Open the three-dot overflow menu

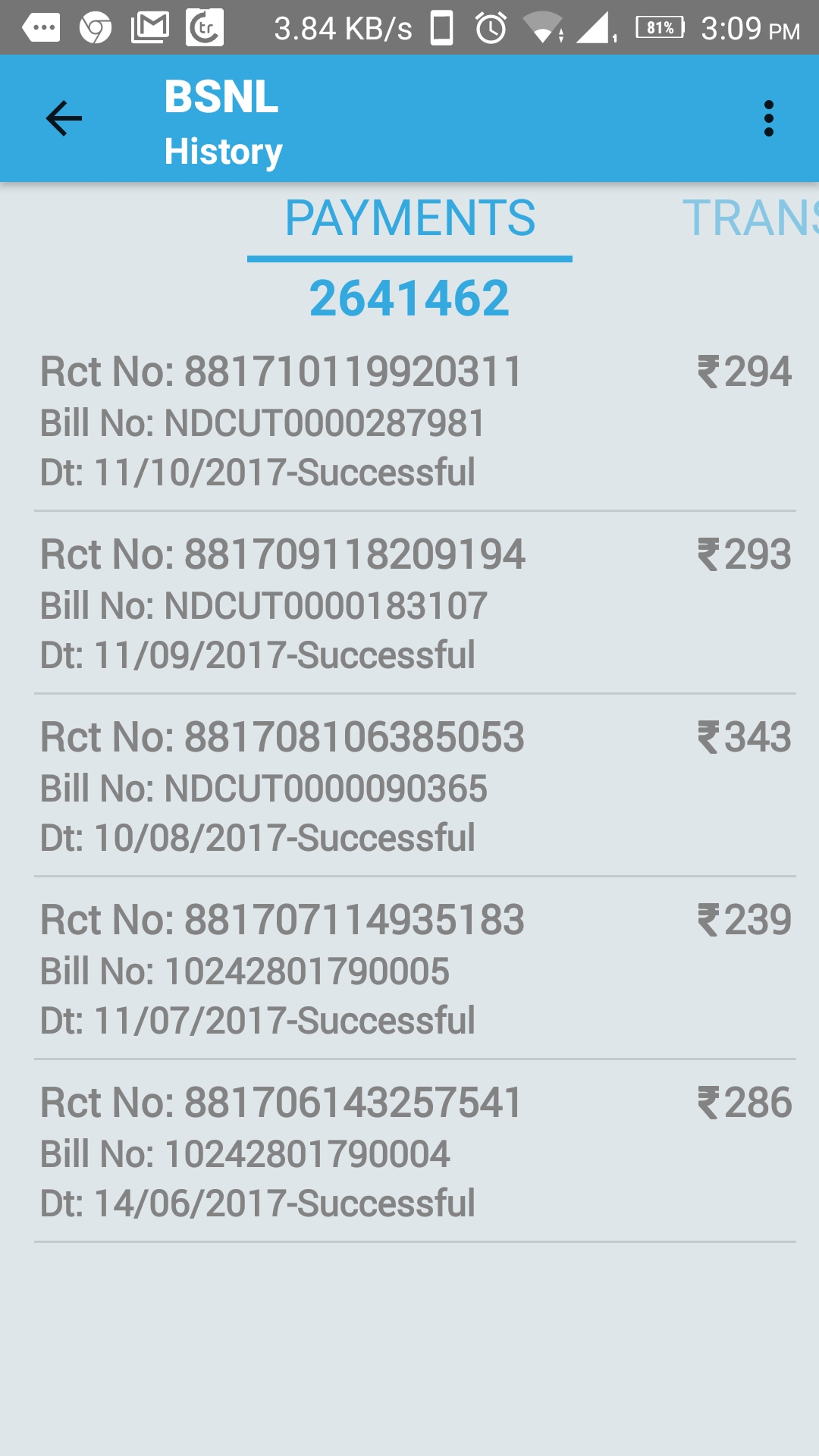pyautogui.click(x=768, y=119)
